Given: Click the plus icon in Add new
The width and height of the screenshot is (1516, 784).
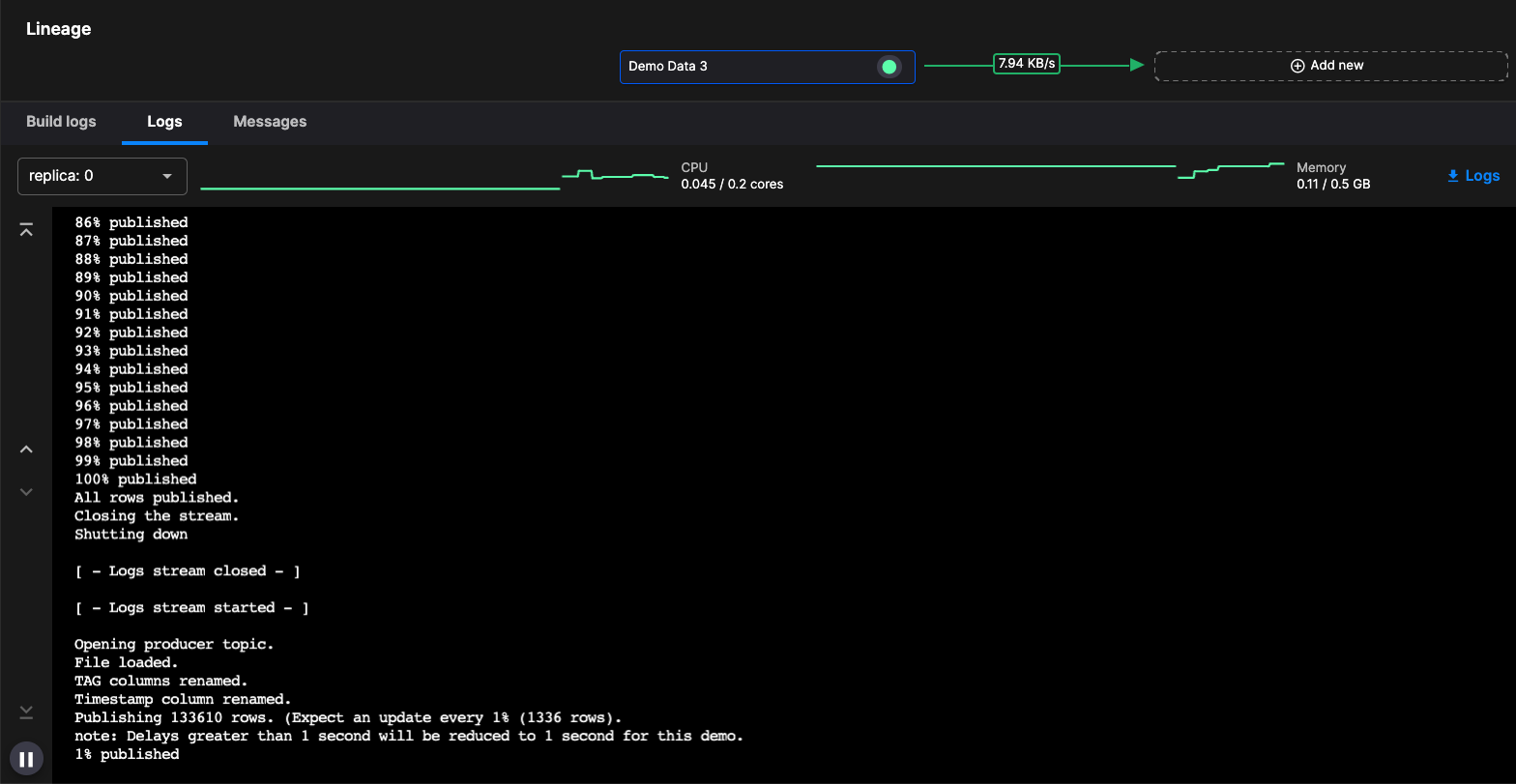Looking at the screenshot, I should point(1297,66).
